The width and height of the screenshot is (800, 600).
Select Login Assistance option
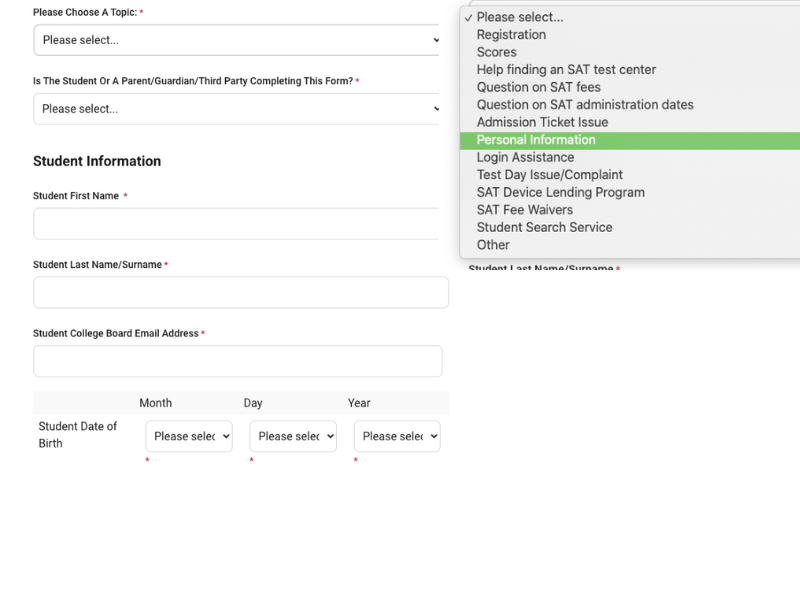click(630, 157)
